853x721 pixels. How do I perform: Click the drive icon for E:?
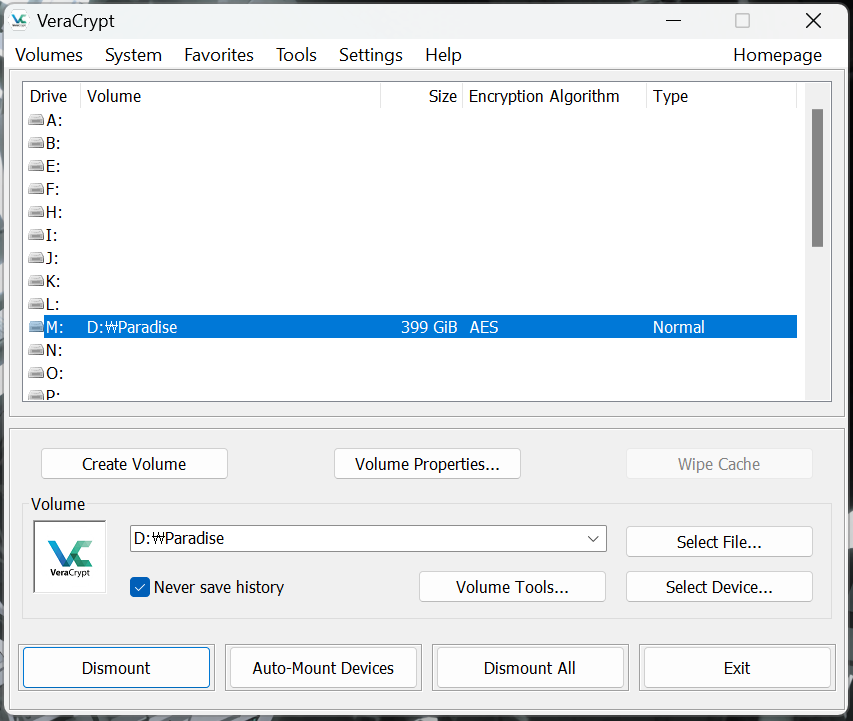coord(36,166)
